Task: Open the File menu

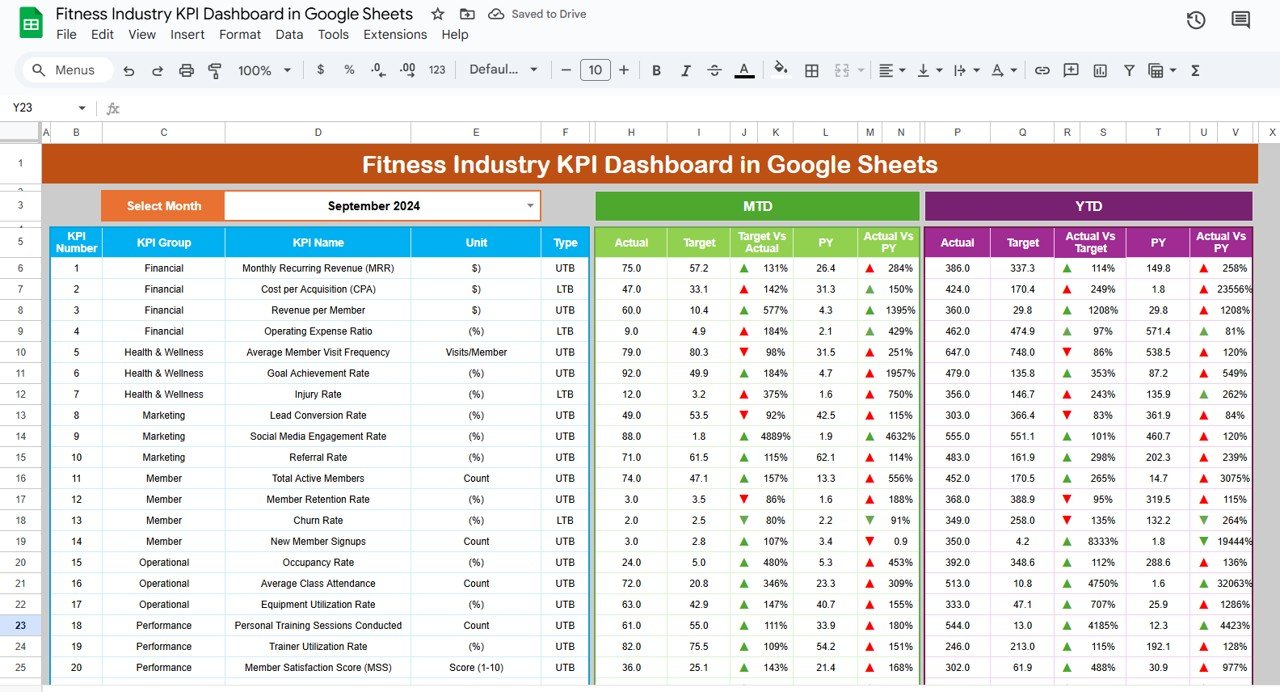Action: [66, 34]
